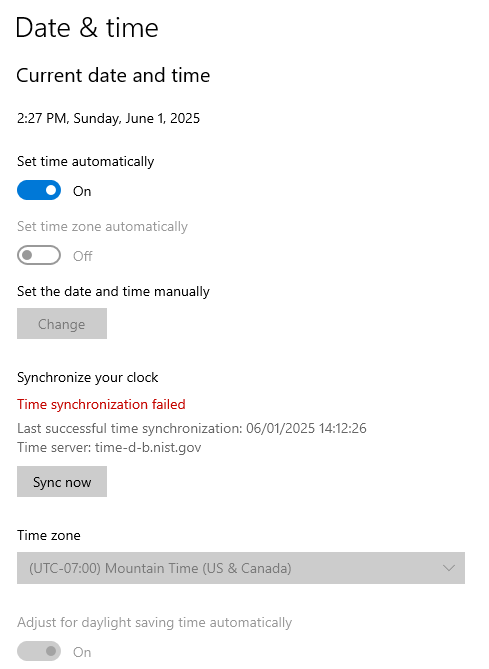This screenshot has height=669, width=489.
Task: Click the chevron arrow on time zone box
Action: [x=449, y=568]
